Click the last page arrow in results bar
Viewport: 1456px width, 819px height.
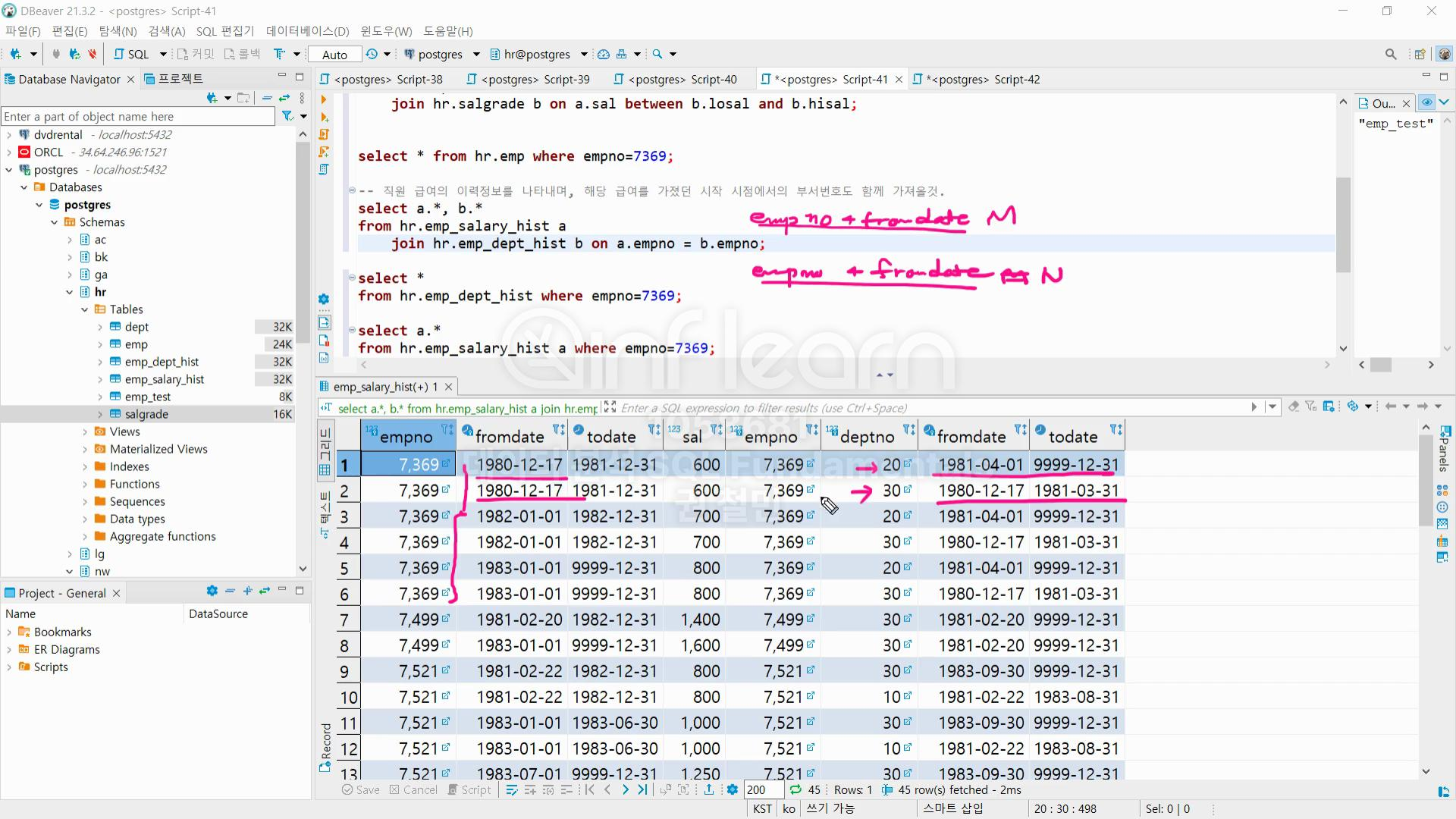click(642, 789)
